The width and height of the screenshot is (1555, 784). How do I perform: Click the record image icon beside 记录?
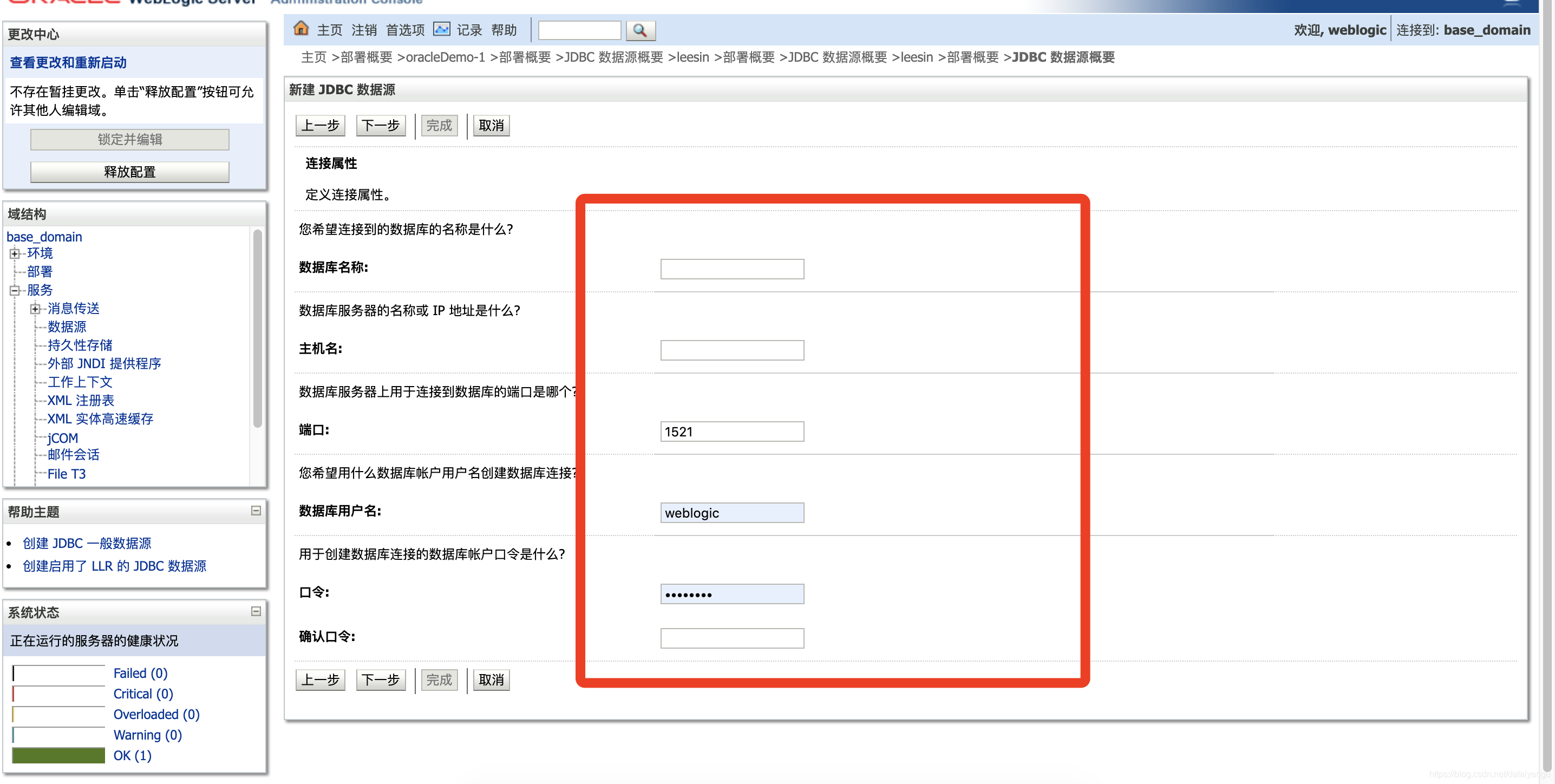pos(442,29)
